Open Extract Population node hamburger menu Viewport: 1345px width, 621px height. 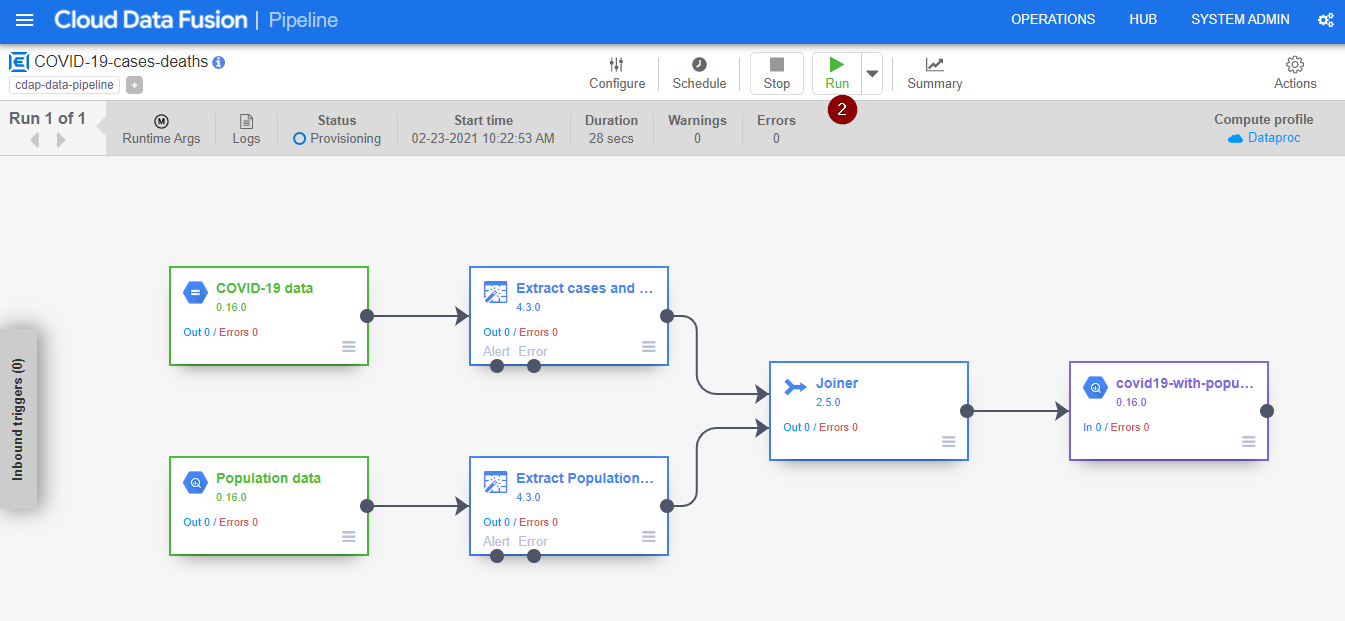coord(649,536)
